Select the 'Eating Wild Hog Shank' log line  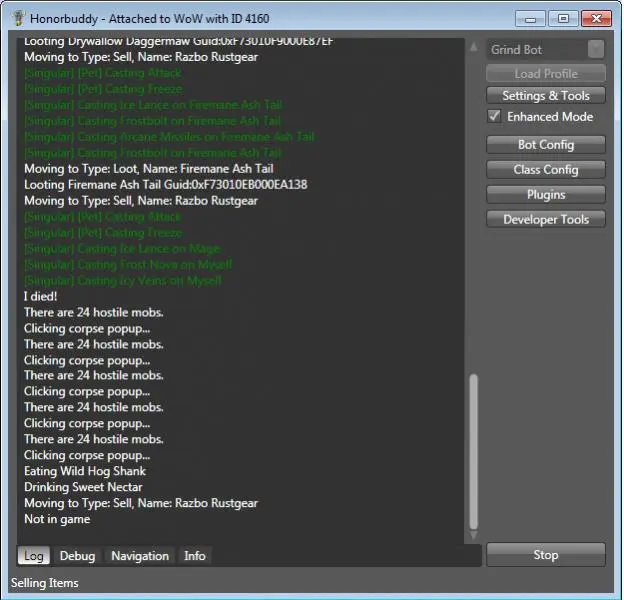pos(85,471)
